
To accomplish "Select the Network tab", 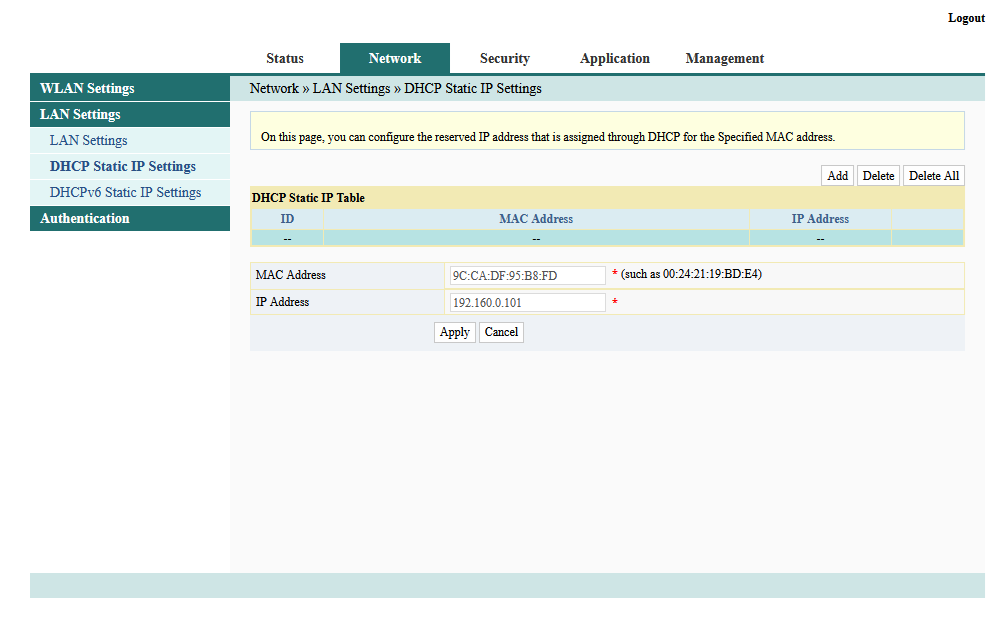I will click(395, 58).
